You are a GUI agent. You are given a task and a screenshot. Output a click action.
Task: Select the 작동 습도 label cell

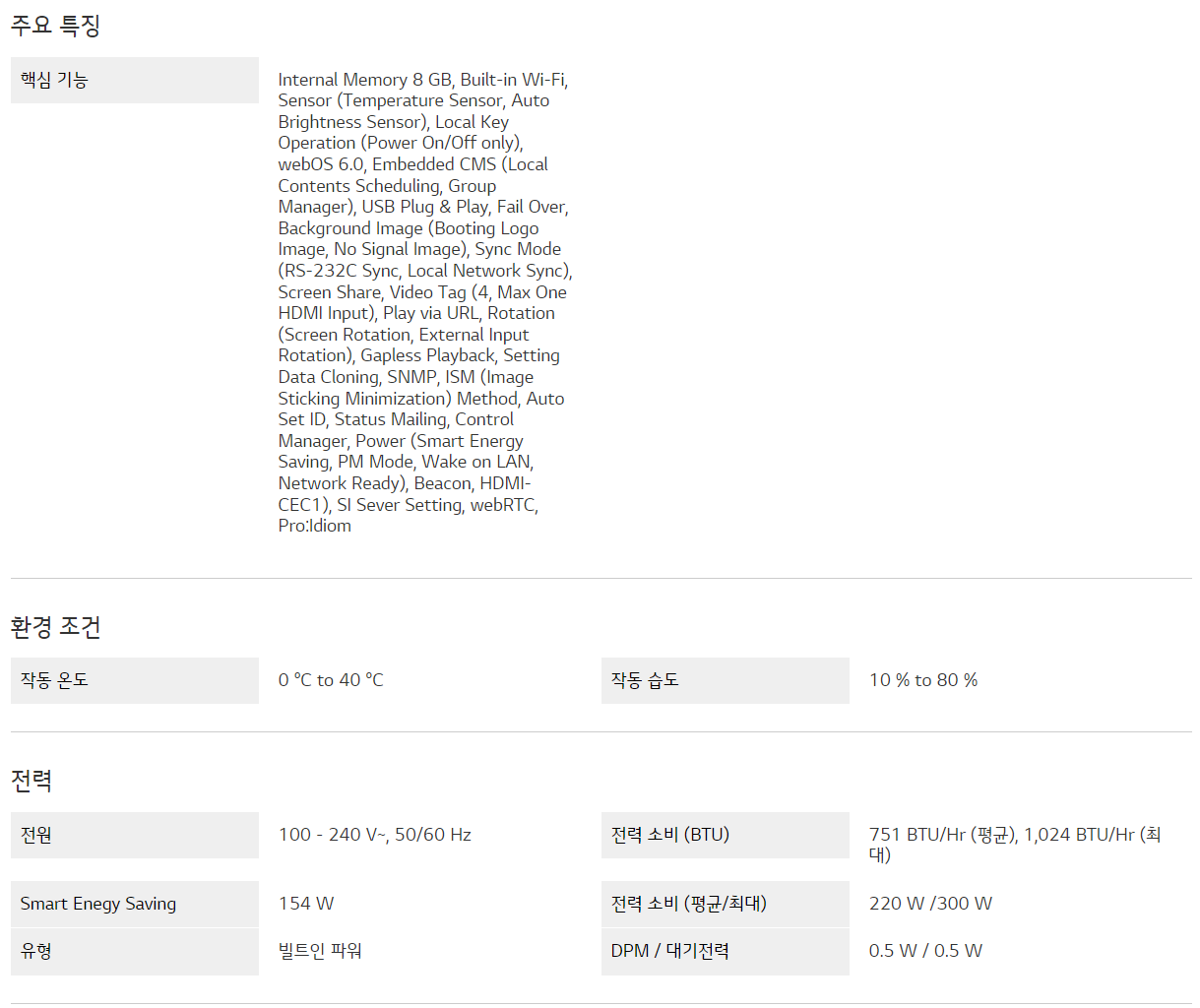pyautogui.click(x=725, y=680)
